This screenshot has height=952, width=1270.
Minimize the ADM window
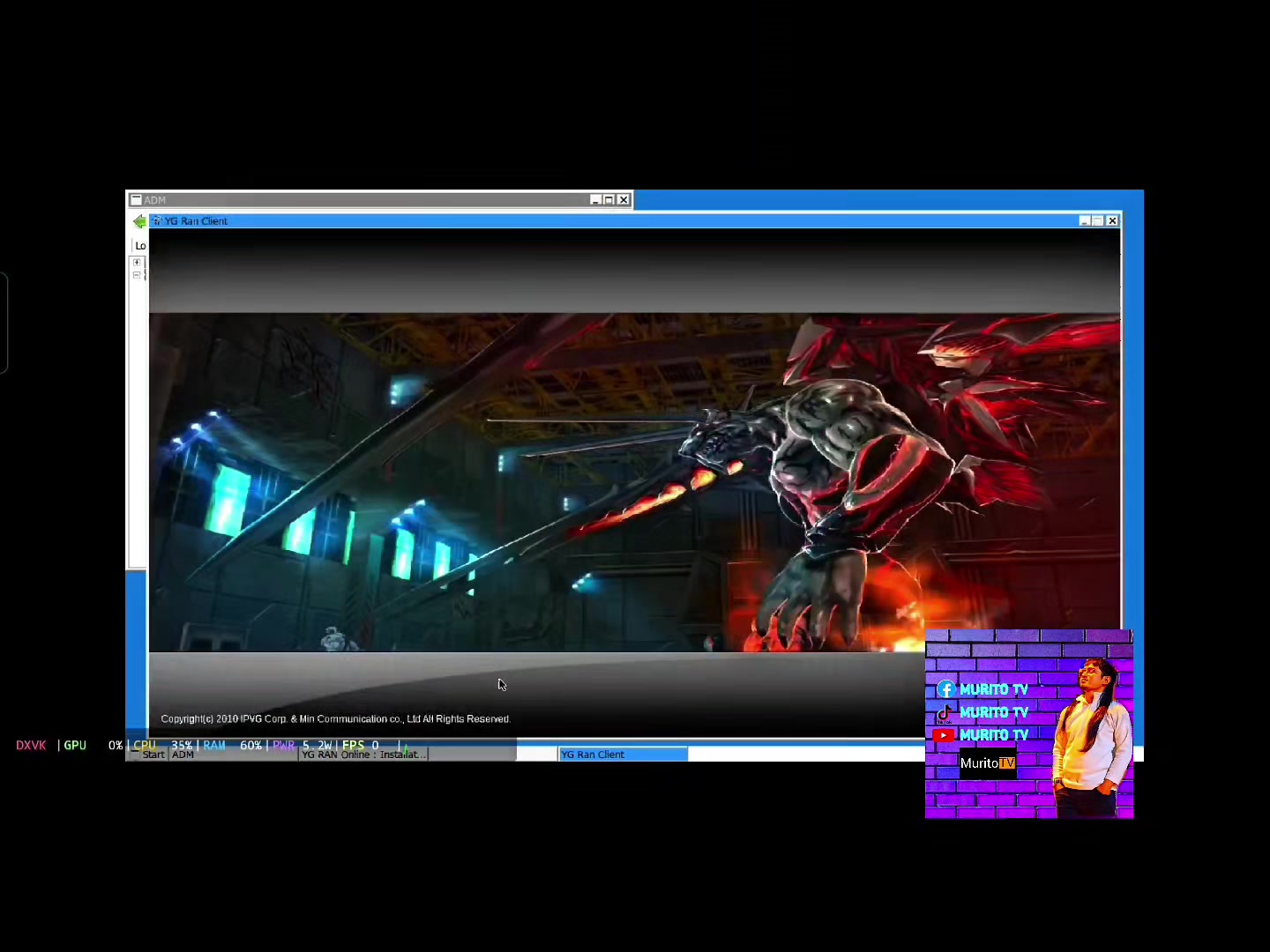595,200
